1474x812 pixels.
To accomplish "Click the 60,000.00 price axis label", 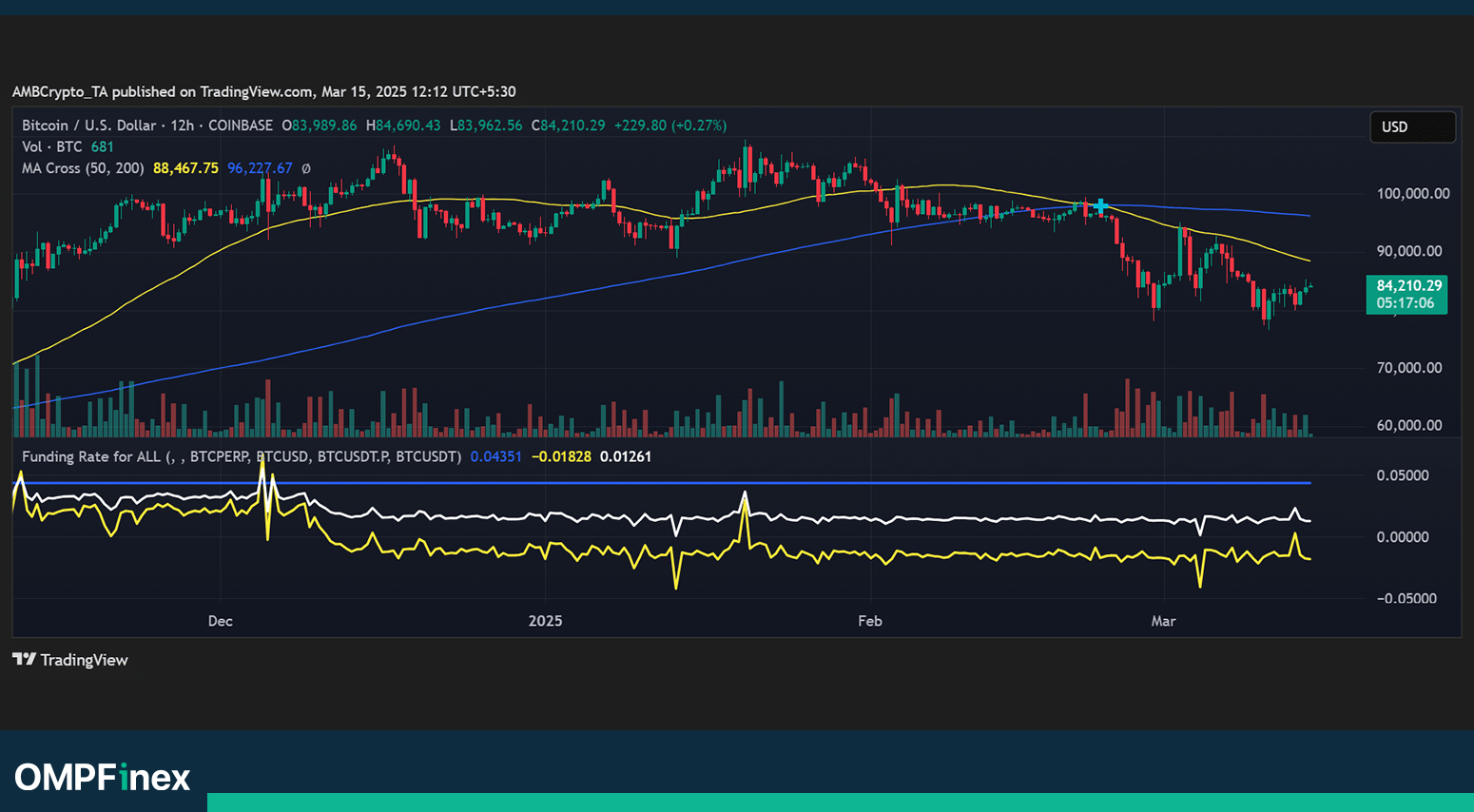I will click(x=1409, y=426).
